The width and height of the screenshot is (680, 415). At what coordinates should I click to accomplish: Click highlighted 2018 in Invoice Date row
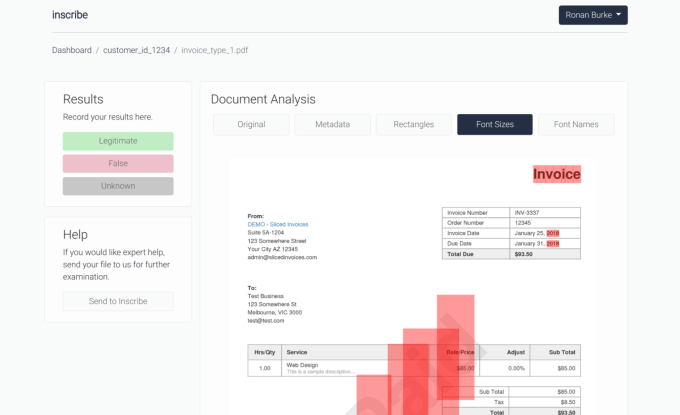pyautogui.click(x=553, y=233)
